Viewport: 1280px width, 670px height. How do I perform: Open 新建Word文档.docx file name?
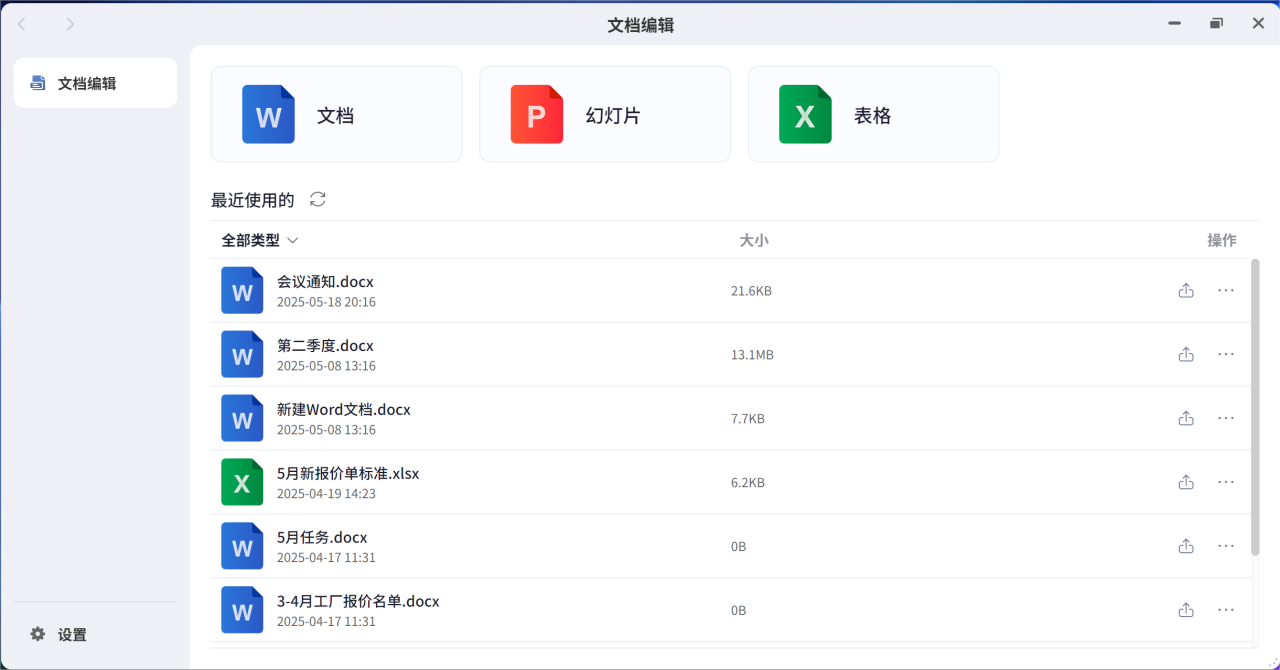point(344,410)
